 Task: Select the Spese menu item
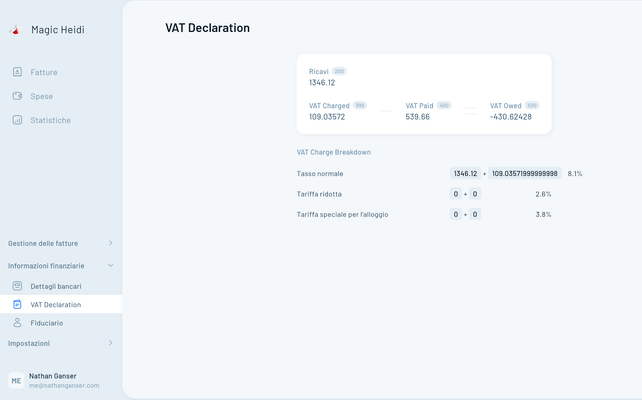tap(41, 96)
